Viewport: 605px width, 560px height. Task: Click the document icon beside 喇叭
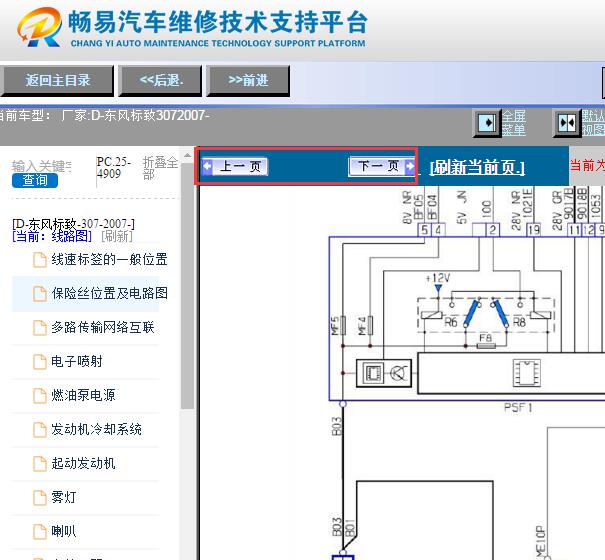point(40,531)
